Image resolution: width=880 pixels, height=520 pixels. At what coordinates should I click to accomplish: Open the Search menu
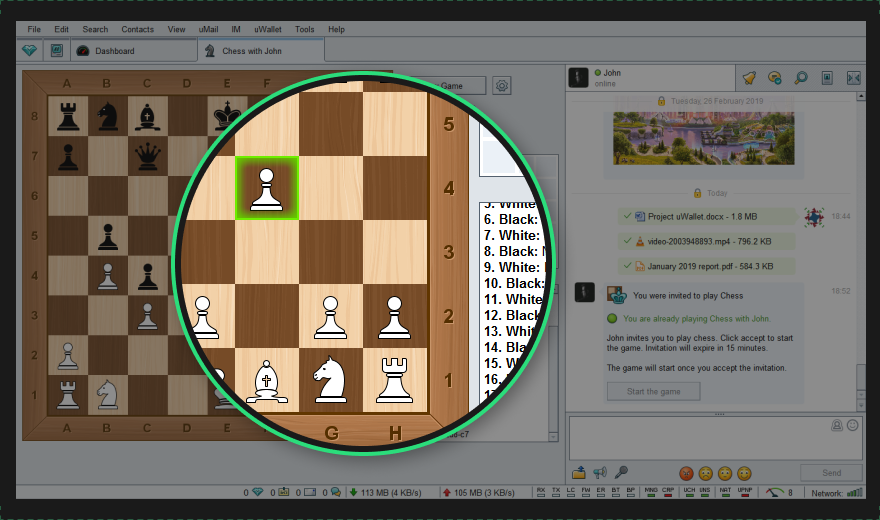click(x=95, y=29)
